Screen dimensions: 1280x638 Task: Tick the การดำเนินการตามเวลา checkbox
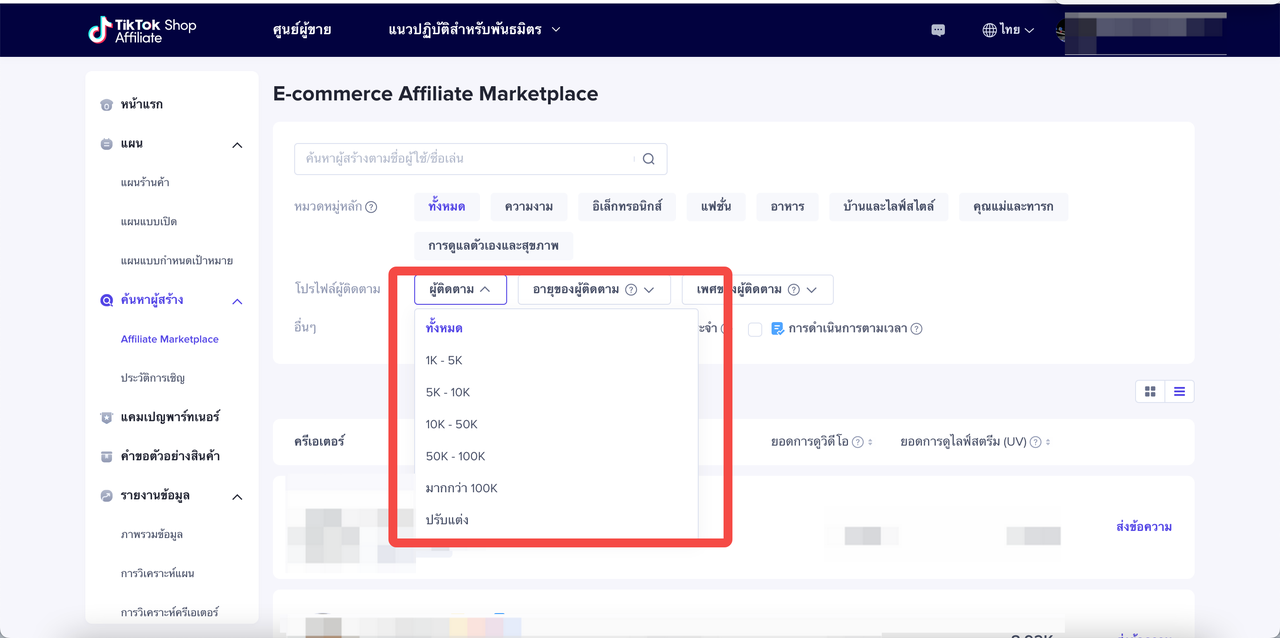coord(755,329)
